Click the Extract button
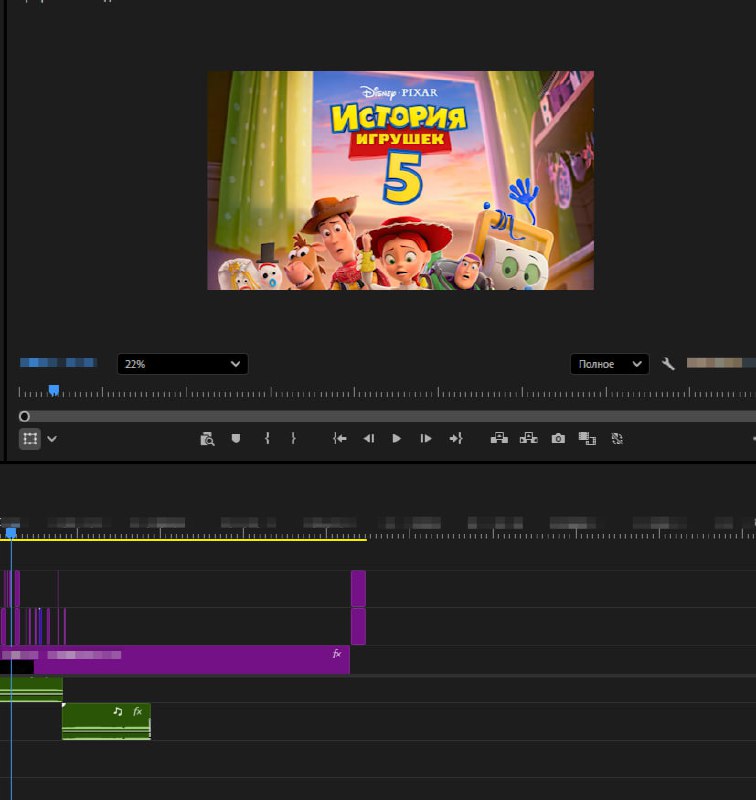 (x=528, y=438)
